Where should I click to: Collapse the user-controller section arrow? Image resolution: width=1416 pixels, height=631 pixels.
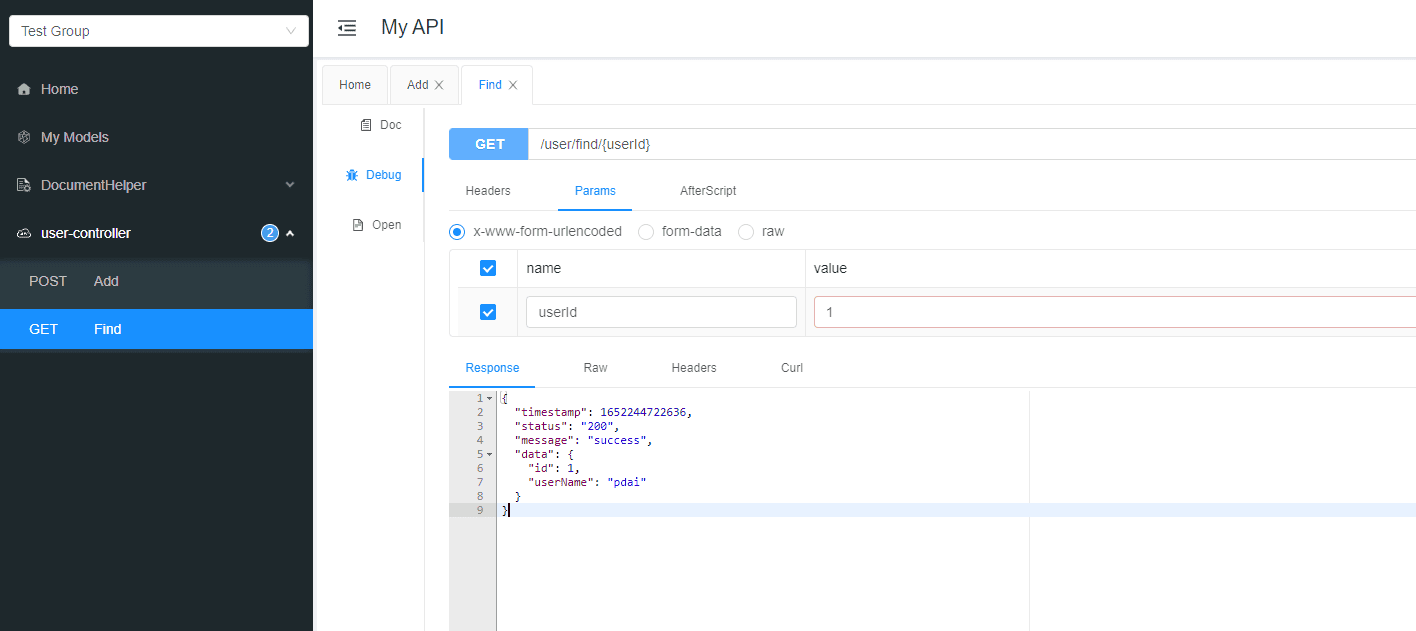point(290,233)
